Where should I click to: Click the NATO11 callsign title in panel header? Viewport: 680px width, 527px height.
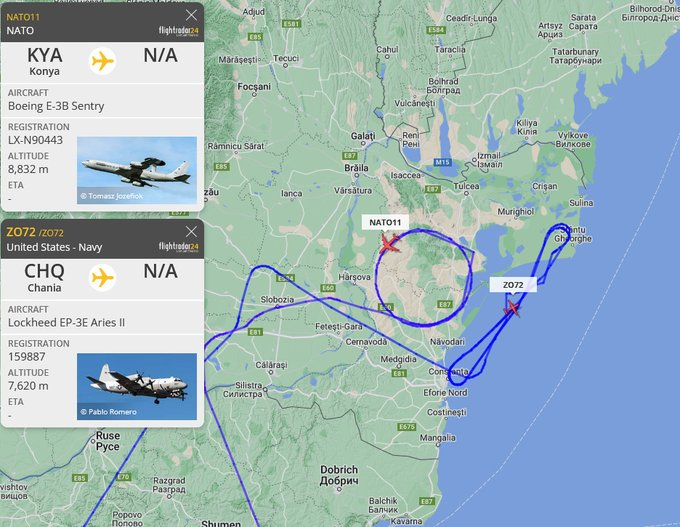23,17
